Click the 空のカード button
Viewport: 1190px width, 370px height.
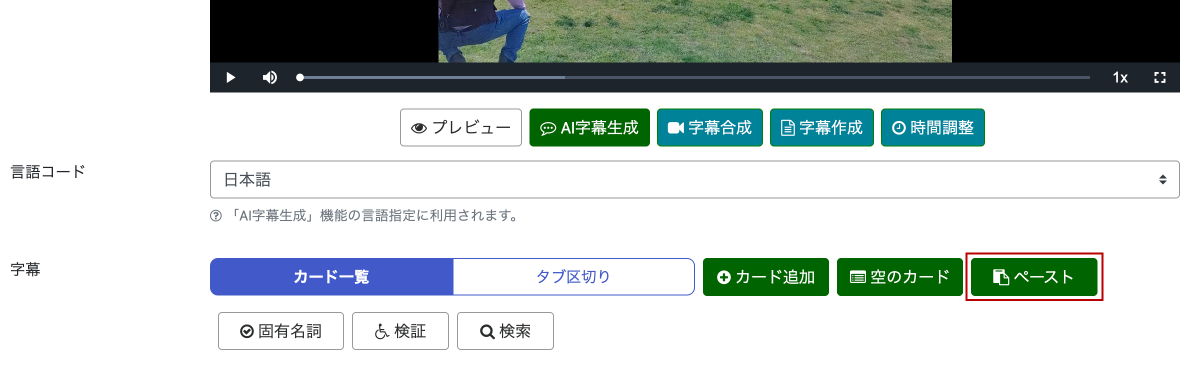(899, 277)
